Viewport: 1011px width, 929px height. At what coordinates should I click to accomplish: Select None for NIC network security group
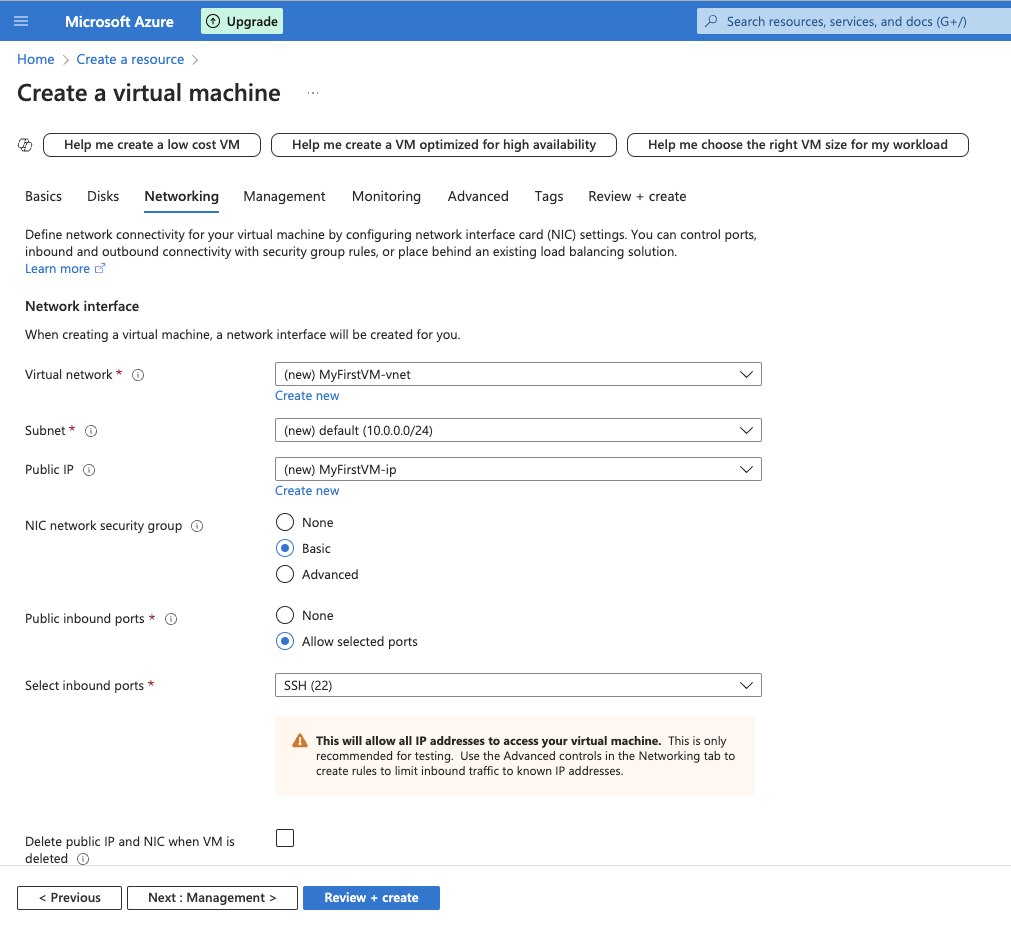(x=284, y=522)
